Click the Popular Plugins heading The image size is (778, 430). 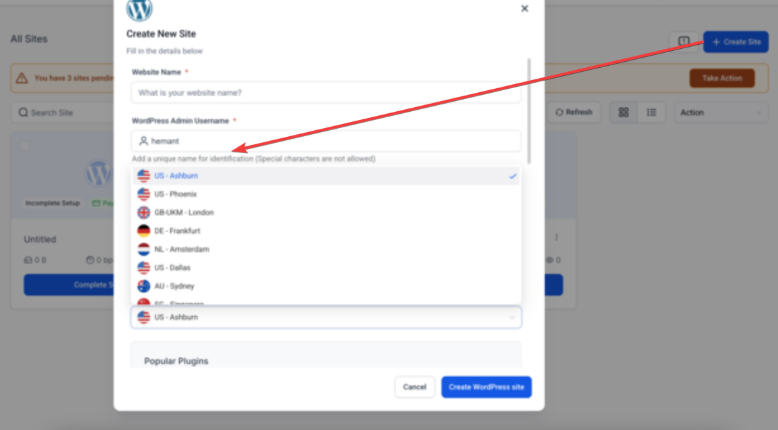coord(176,361)
